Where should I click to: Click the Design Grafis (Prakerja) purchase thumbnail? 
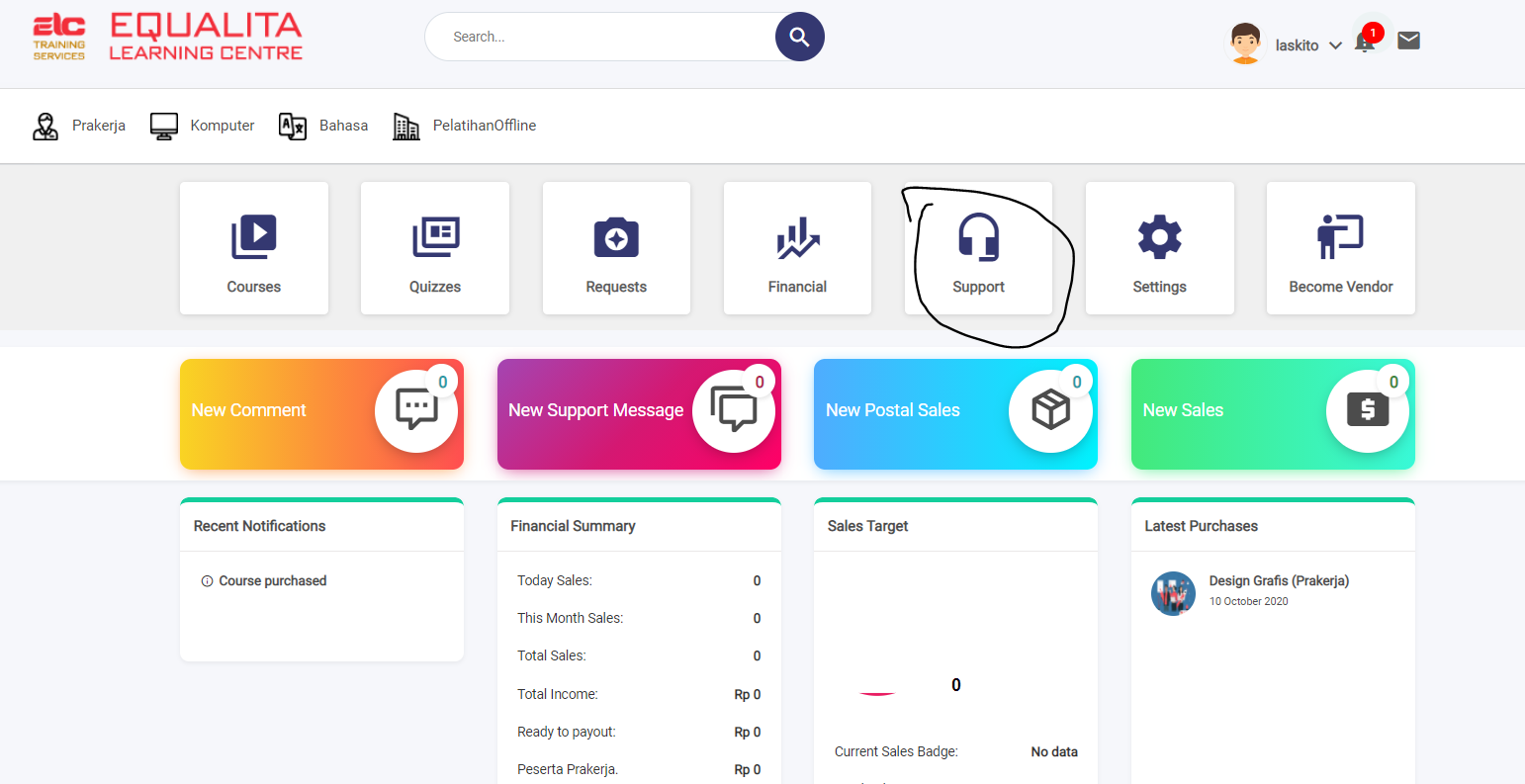(x=1173, y=593)
